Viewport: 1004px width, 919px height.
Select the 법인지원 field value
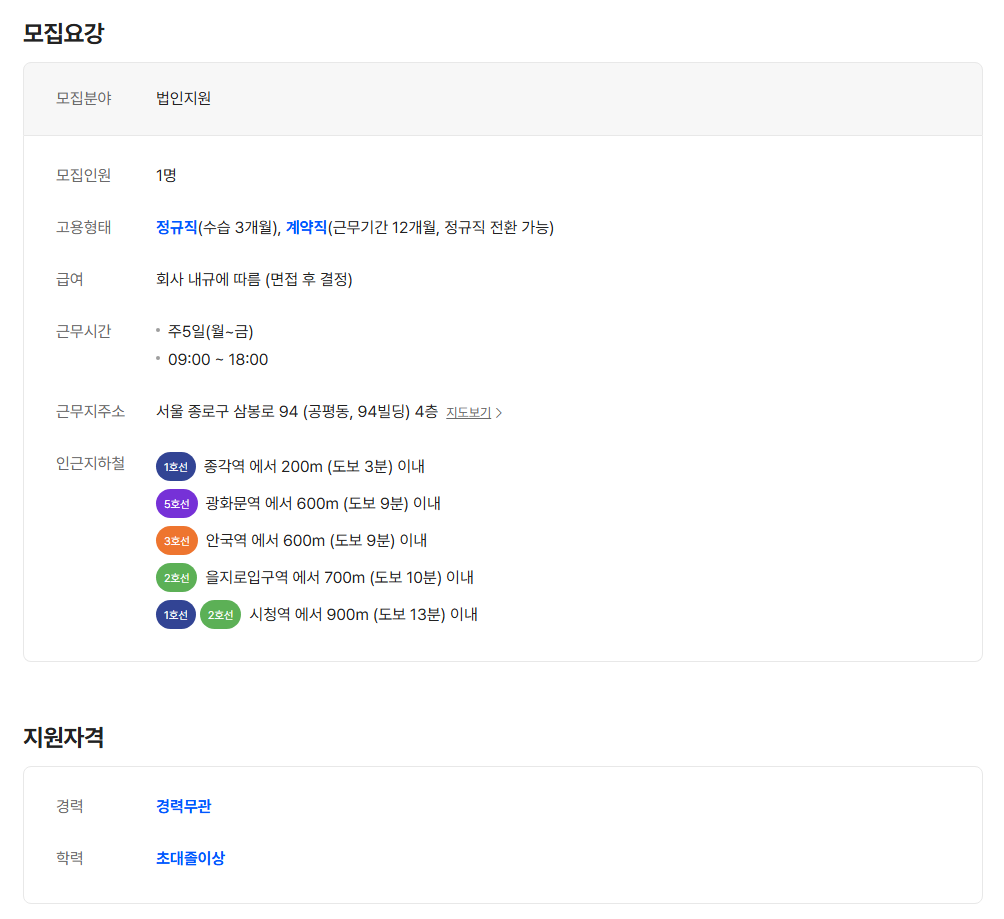pyautogui.click(x=184, y=98)
